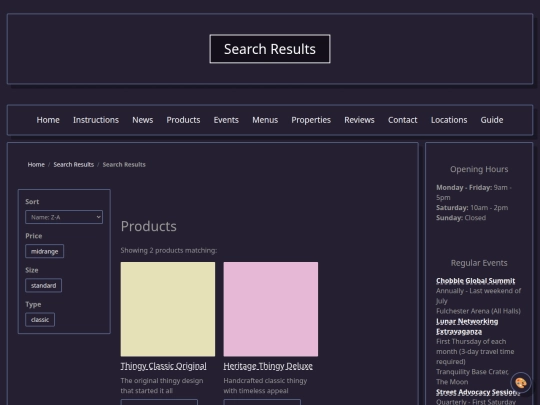Toggle the classic type filter
The height and width of the screenshot is (405, 540).
[x=40, y=320]
